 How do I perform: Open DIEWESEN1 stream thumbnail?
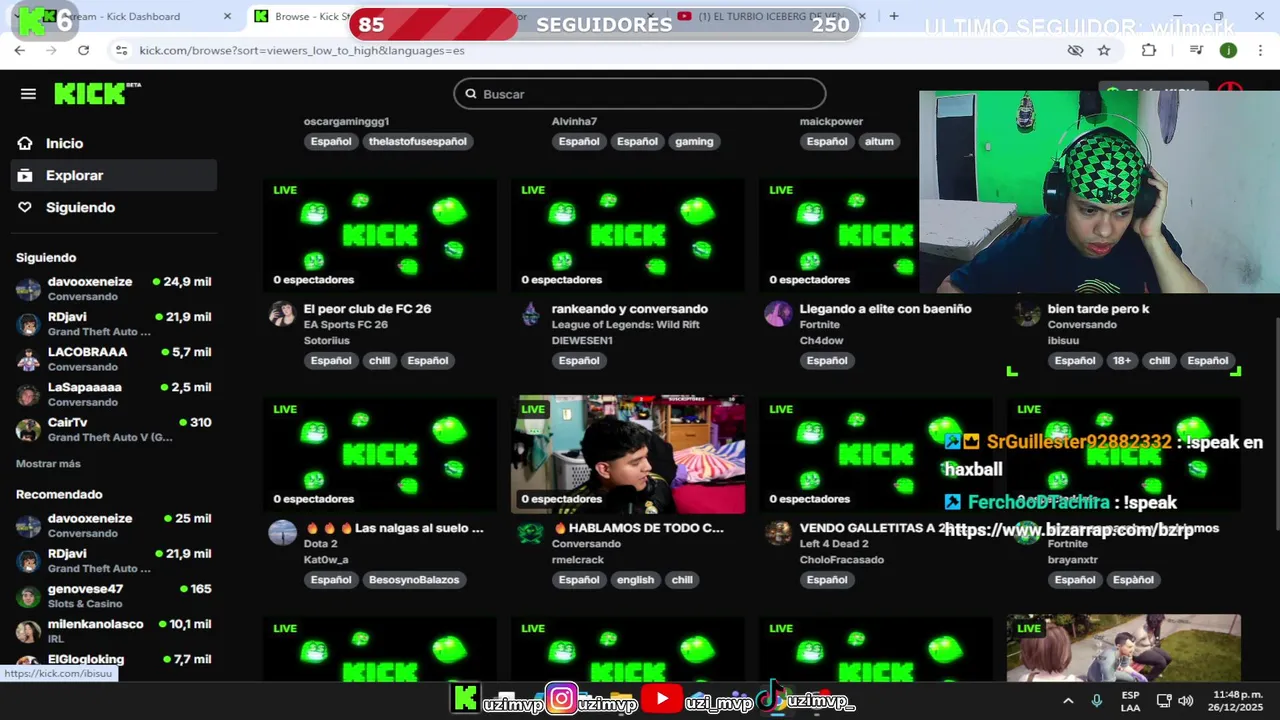tap(628, 235)
